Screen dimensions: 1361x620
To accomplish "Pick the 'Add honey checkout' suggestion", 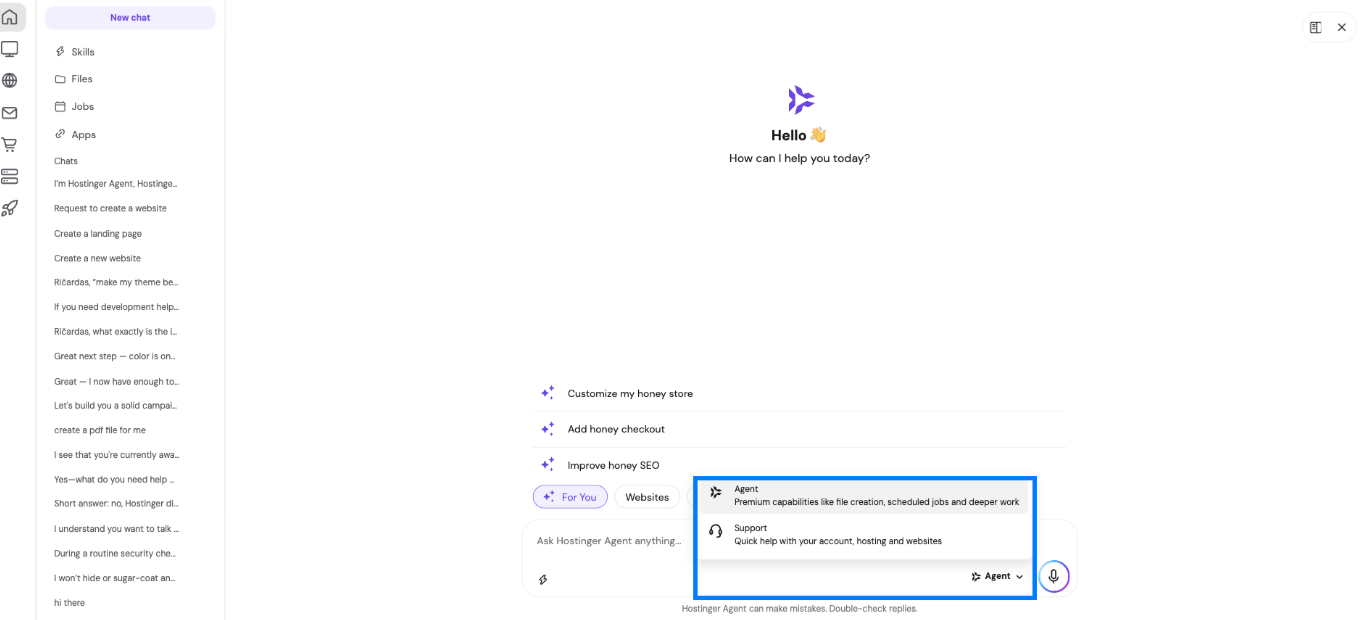I will pos(799,429).
